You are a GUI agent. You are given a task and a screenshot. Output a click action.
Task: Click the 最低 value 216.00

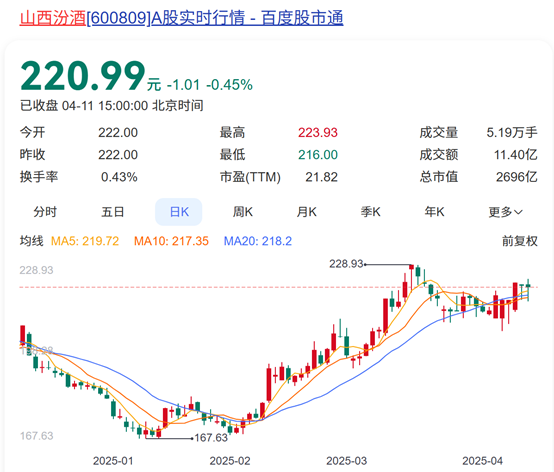click(x=318, y=155)
